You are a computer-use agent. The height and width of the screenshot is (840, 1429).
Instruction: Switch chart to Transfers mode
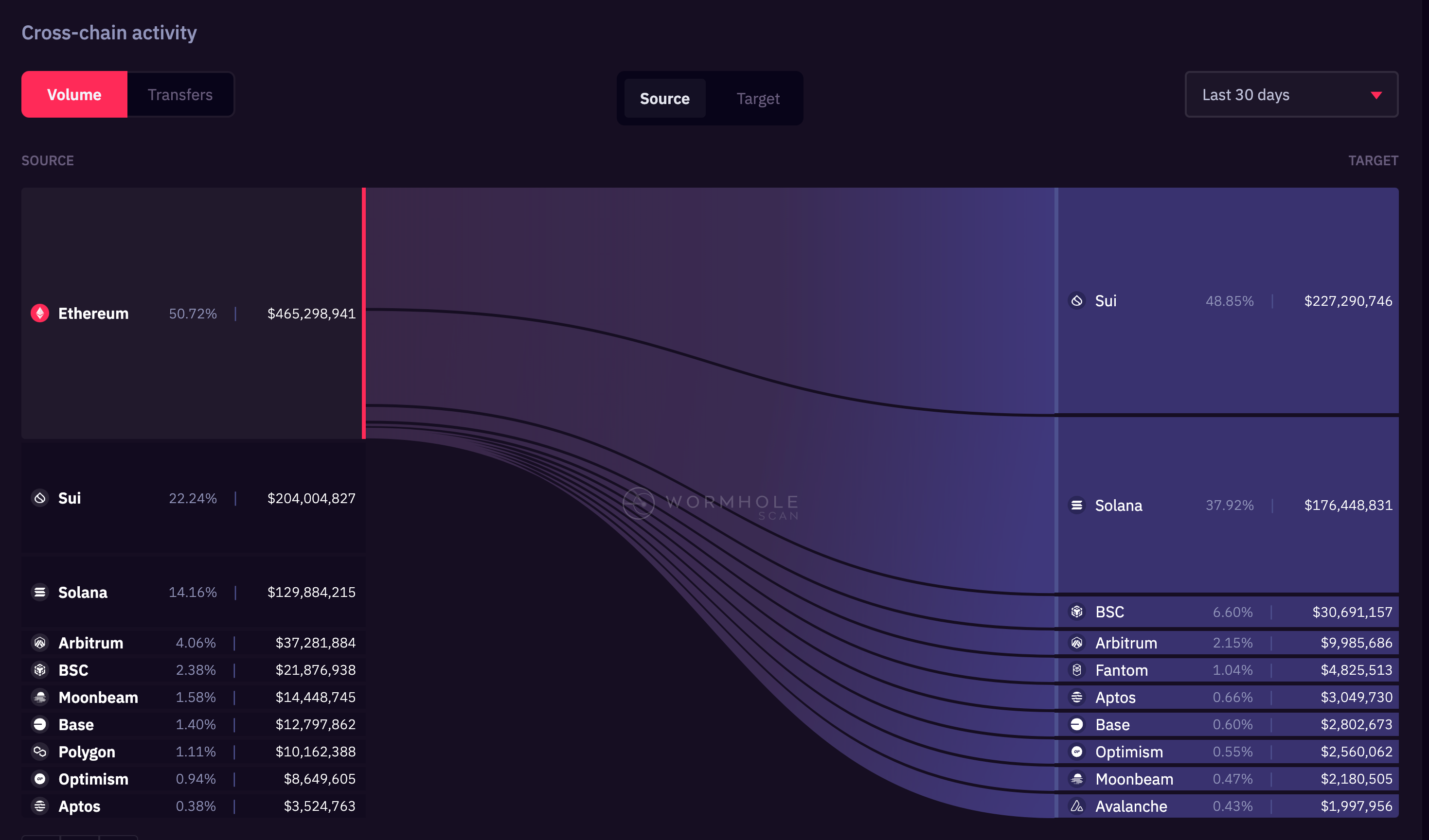point(180,95)
